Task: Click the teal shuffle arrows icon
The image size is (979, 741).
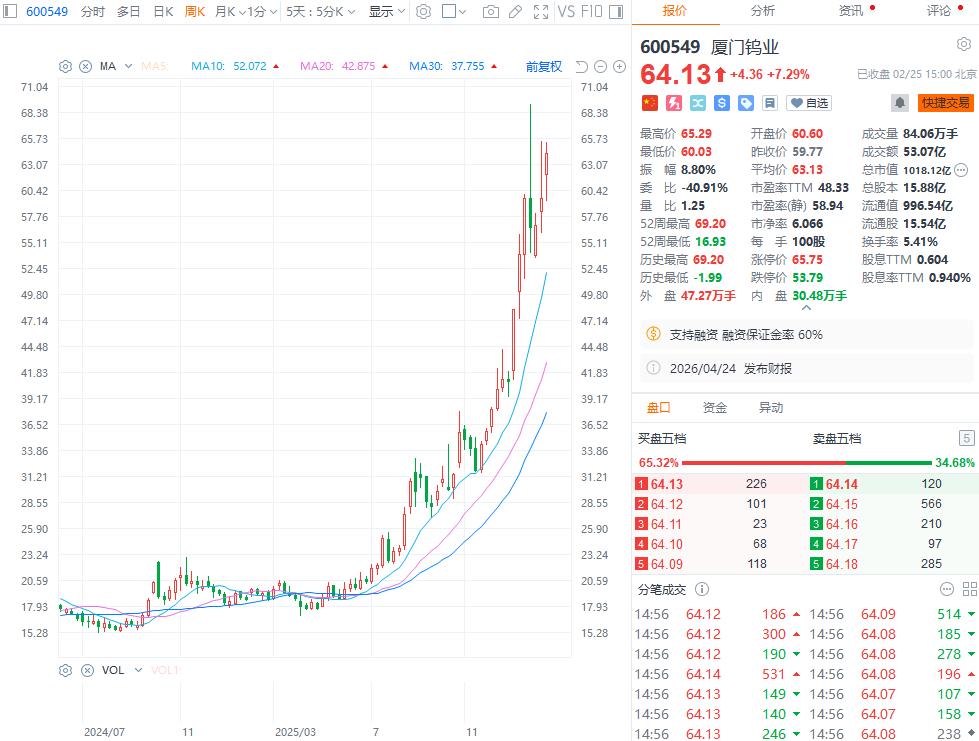Action: 697,103
